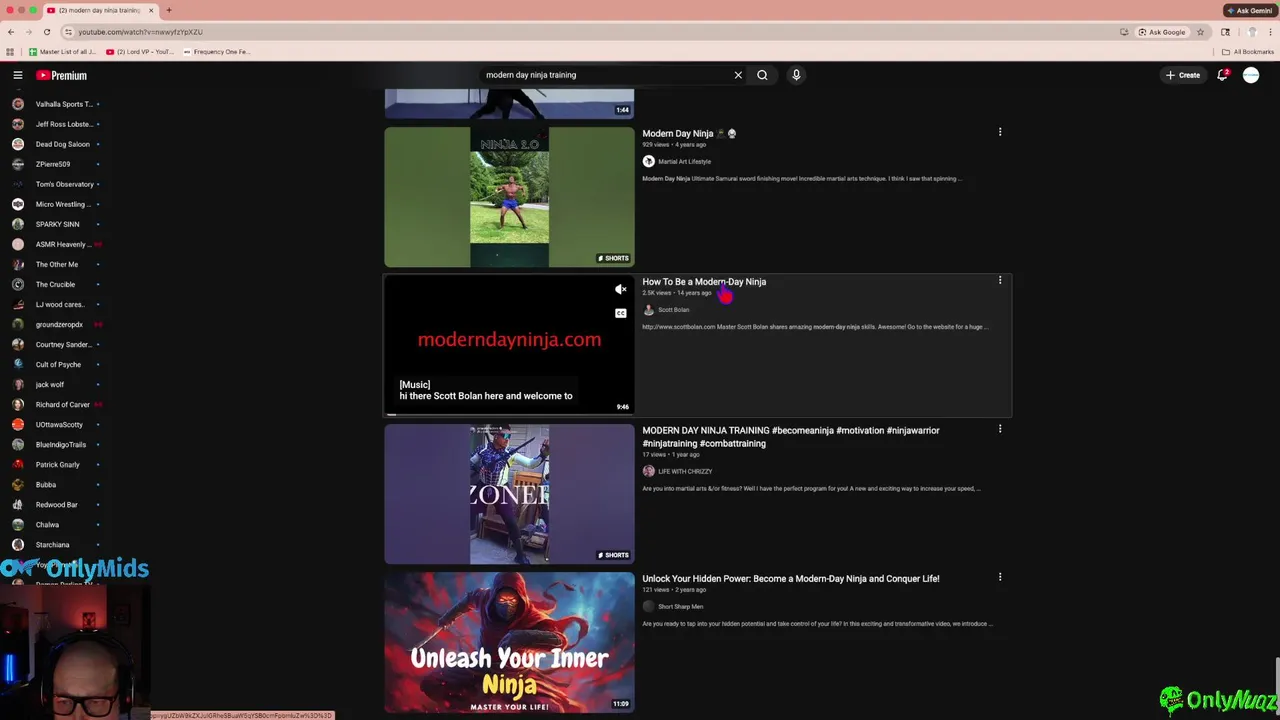Open Unlock Your Hidden Power video title
This screenshot has width=1280, height=720.
(791, 579)
